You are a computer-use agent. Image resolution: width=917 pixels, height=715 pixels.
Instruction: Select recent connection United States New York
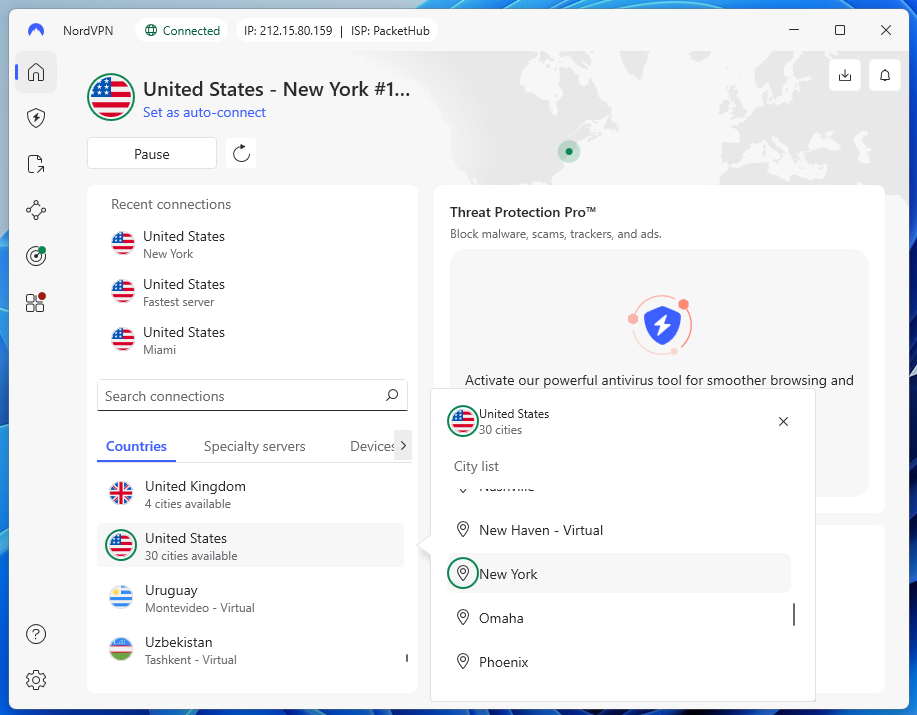click(253, 244)
